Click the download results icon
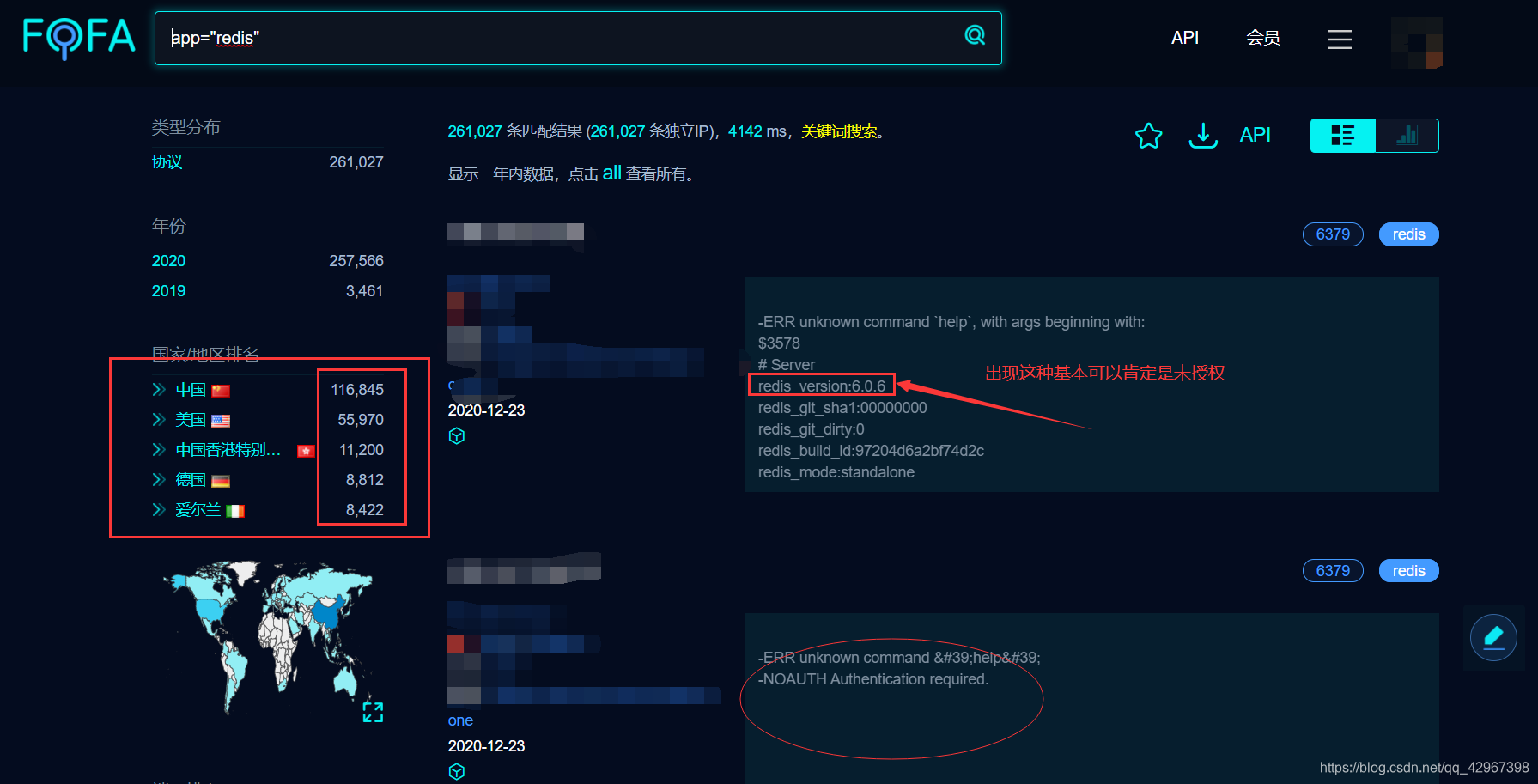 (x=1203, y=135)
